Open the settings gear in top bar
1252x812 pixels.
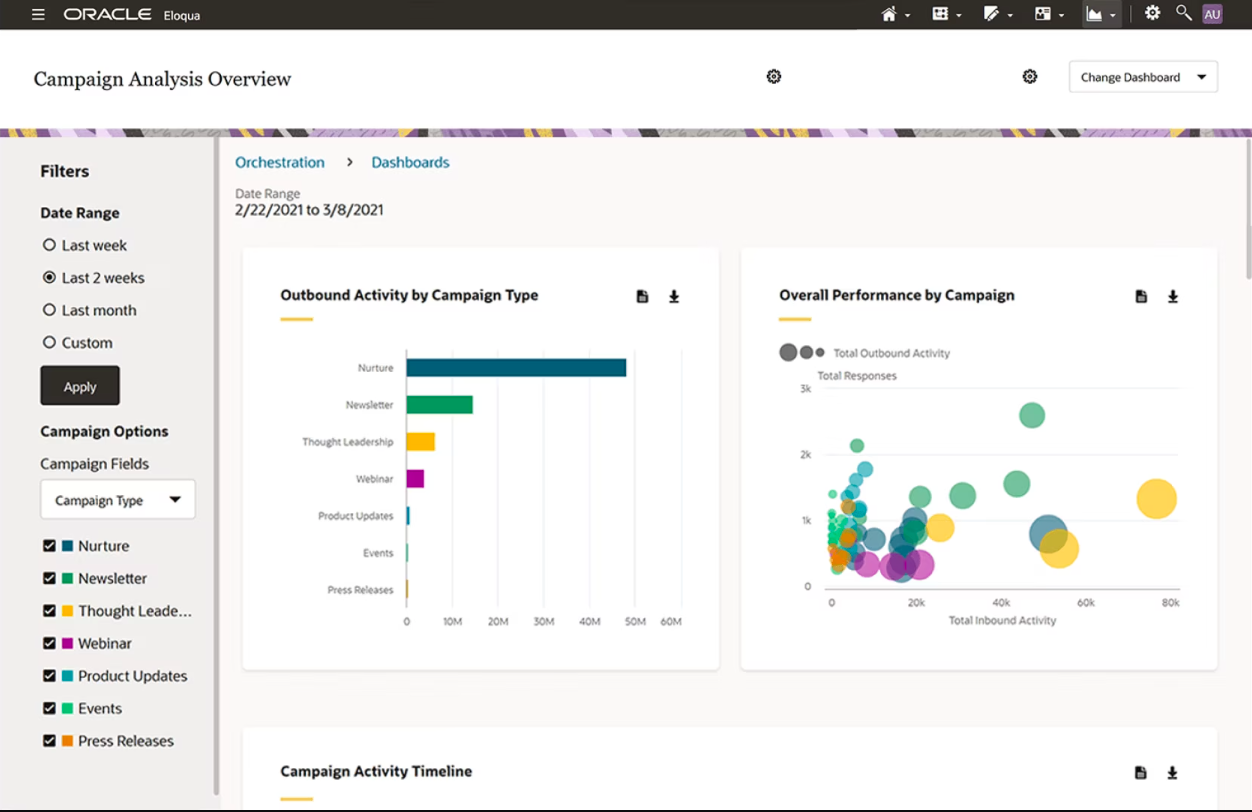tap(1152, 13)
